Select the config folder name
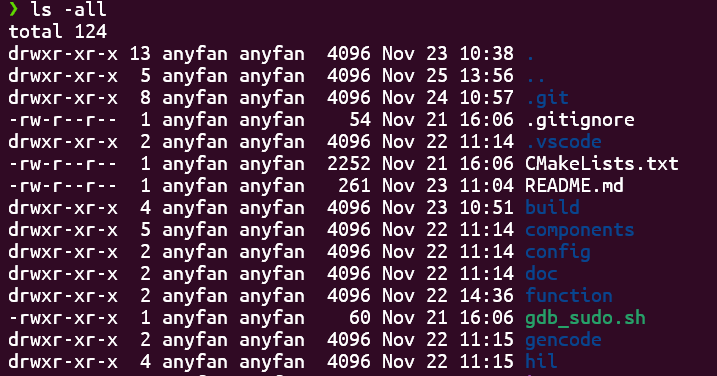 point(558,252)
